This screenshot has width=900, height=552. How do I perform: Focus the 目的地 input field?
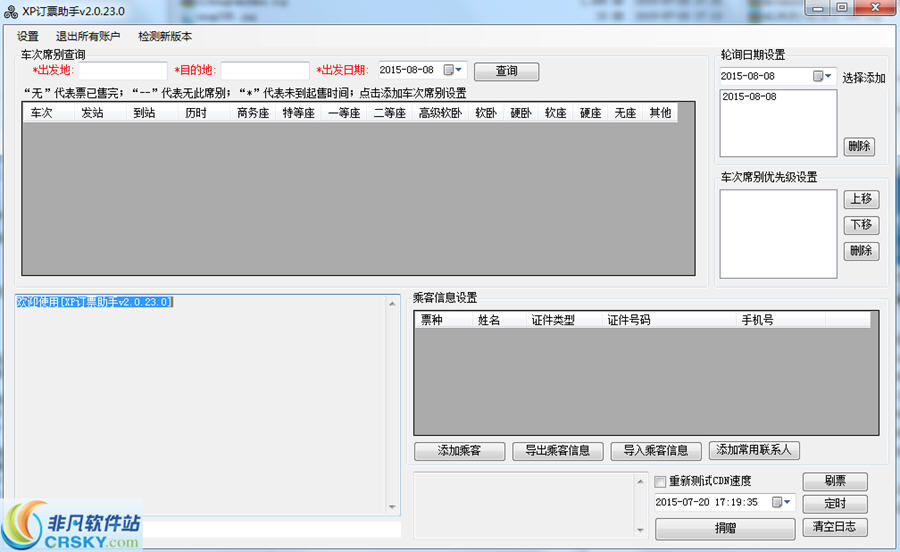click(x=265, y=71)
